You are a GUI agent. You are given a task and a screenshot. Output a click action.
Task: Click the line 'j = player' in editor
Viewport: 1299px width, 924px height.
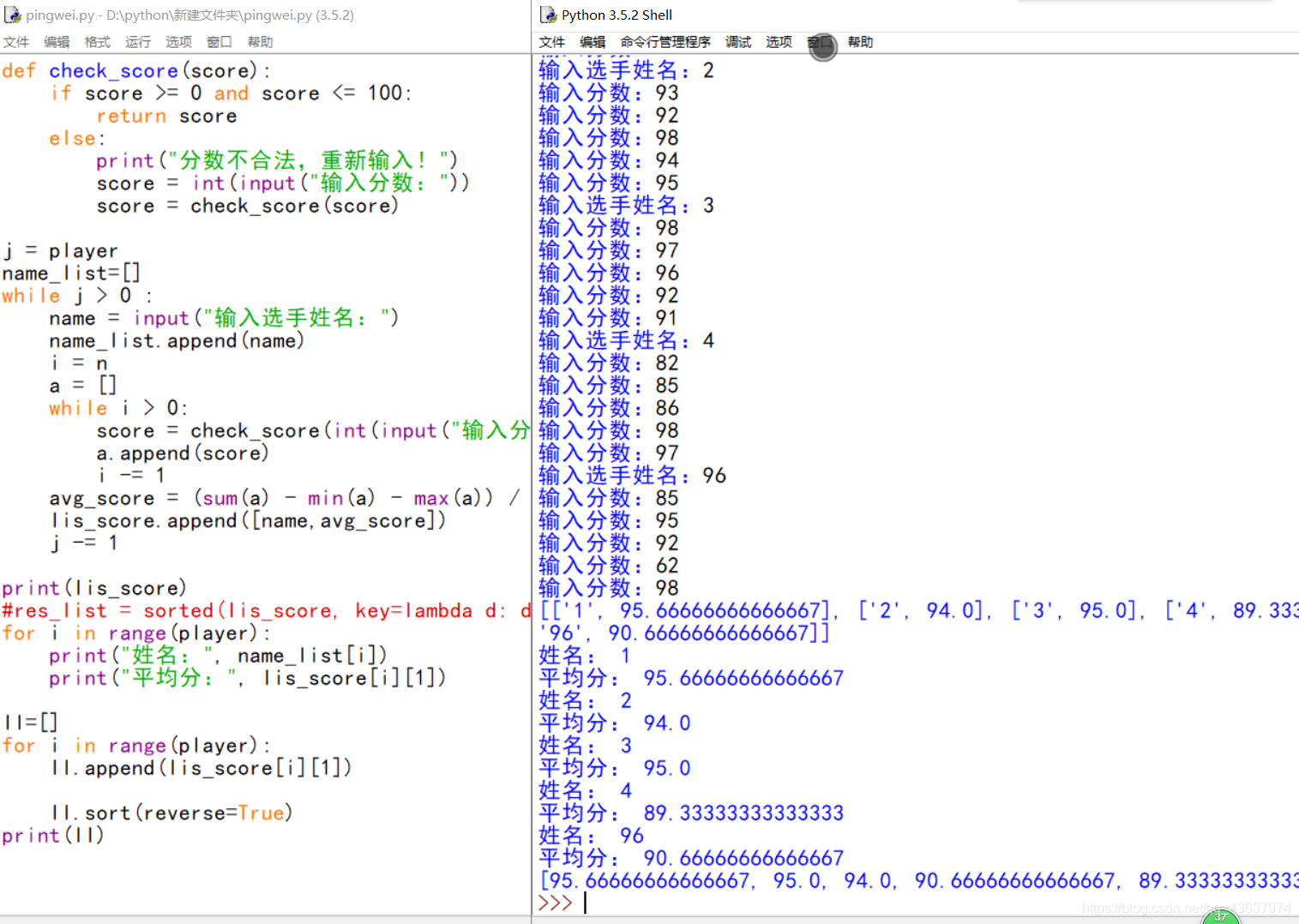click(x=60, y=251)
